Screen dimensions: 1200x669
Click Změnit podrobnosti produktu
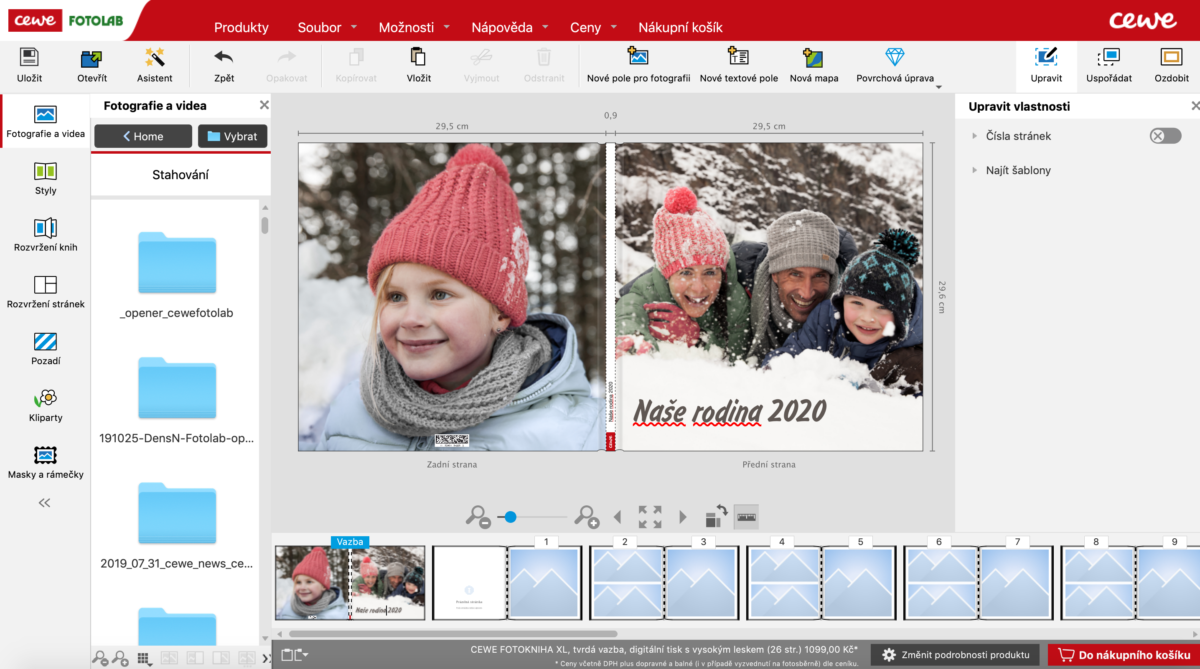pyautogui.click(x=955, y=655)
